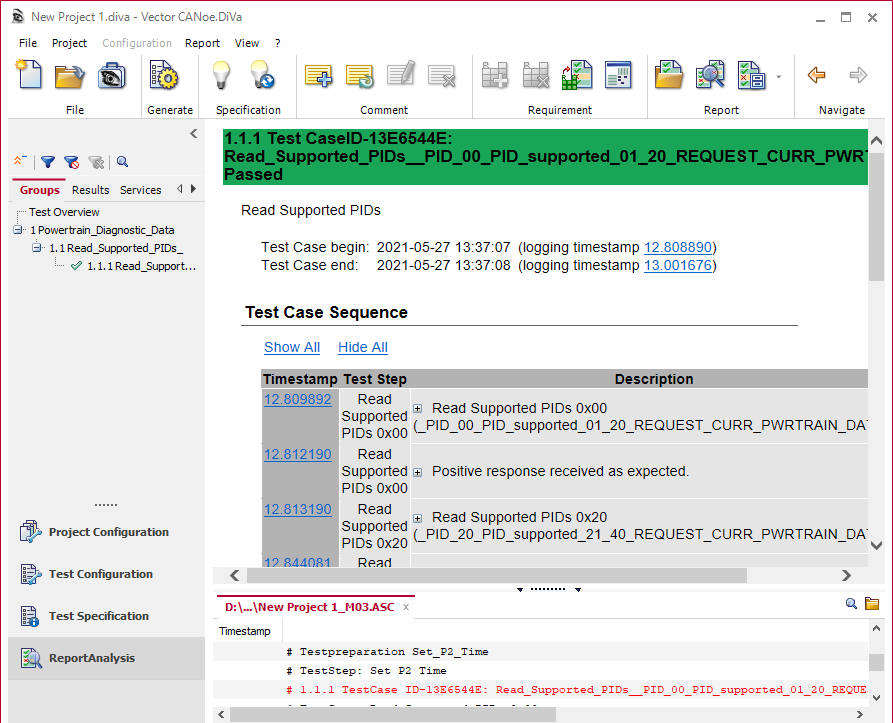Click the requirement import checklist icon
This screenshot has height=723, width=893.
click(577, 75)
